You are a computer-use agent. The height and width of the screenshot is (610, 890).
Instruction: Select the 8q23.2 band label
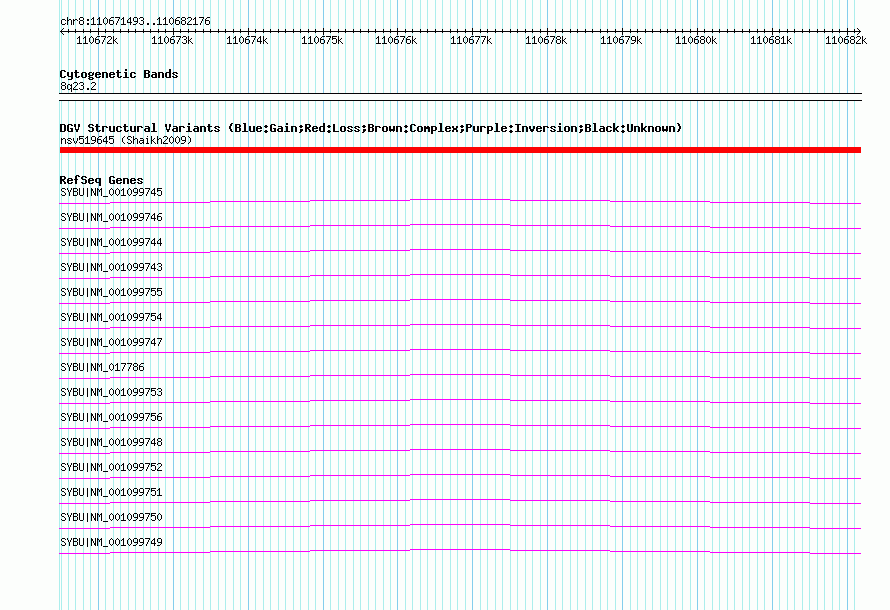tap(78, 86)
